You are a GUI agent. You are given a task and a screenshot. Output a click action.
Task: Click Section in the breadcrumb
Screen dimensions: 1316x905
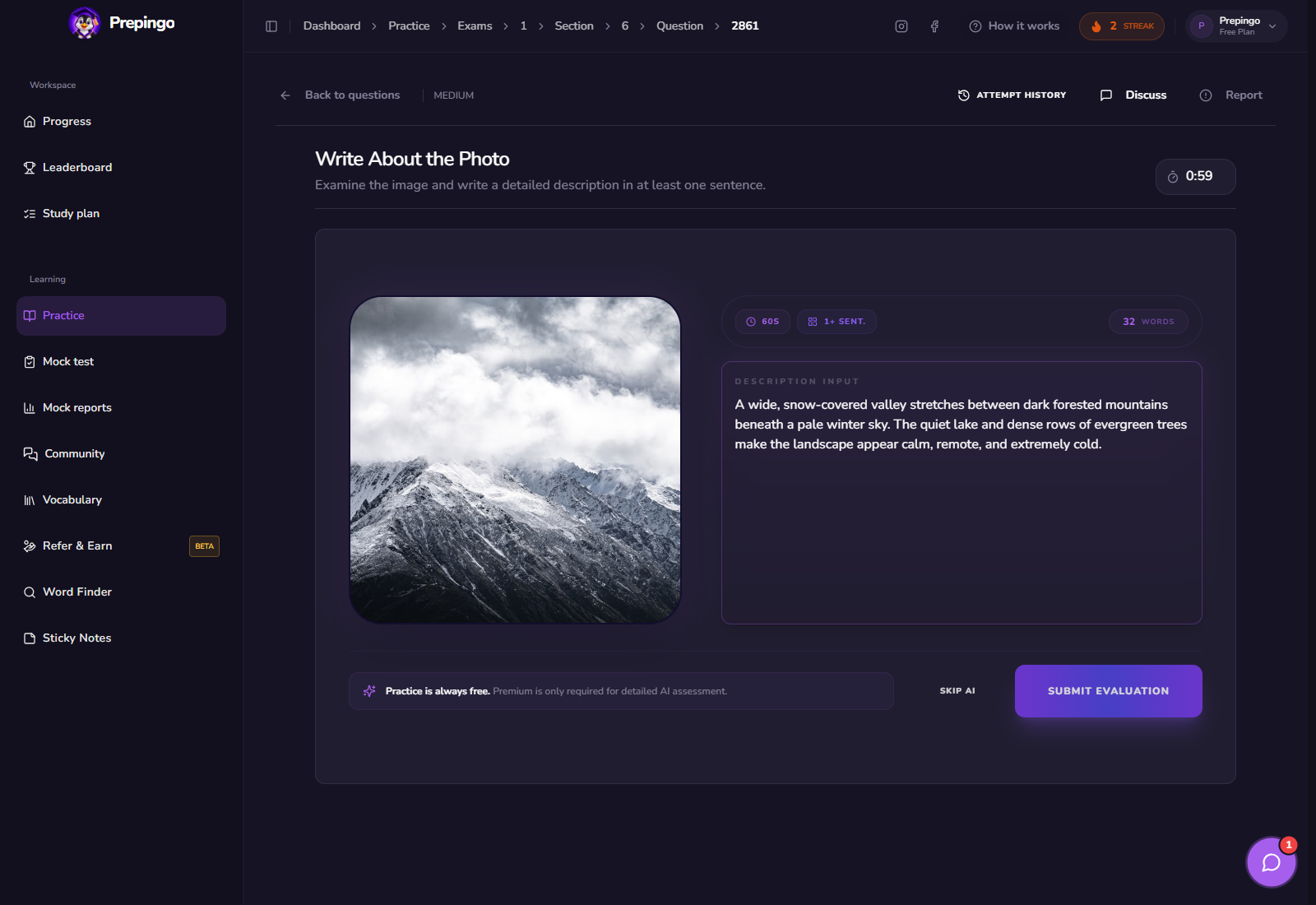tap(574, 26)
